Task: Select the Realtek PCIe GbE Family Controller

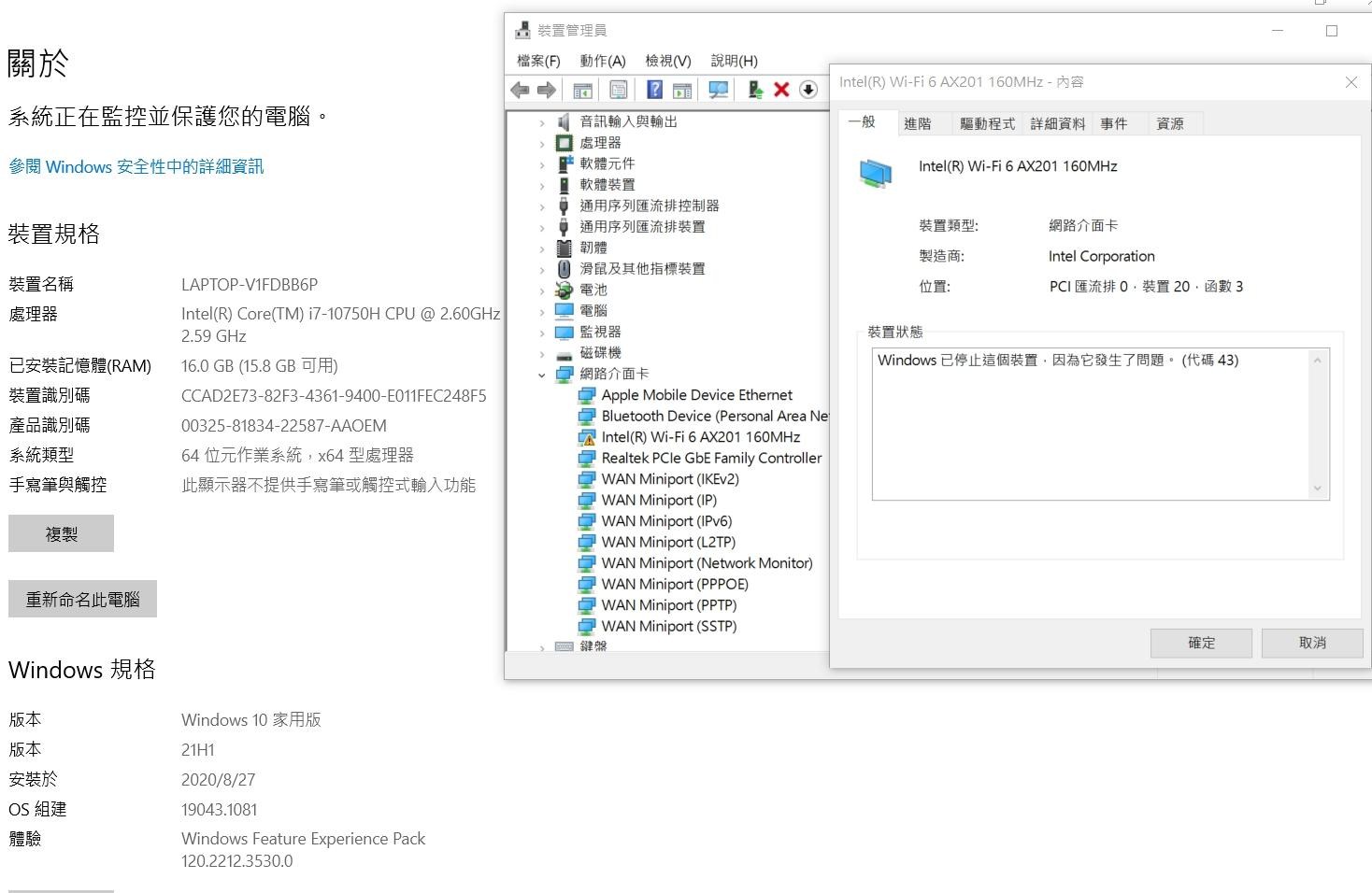Action: pos(712,458)
